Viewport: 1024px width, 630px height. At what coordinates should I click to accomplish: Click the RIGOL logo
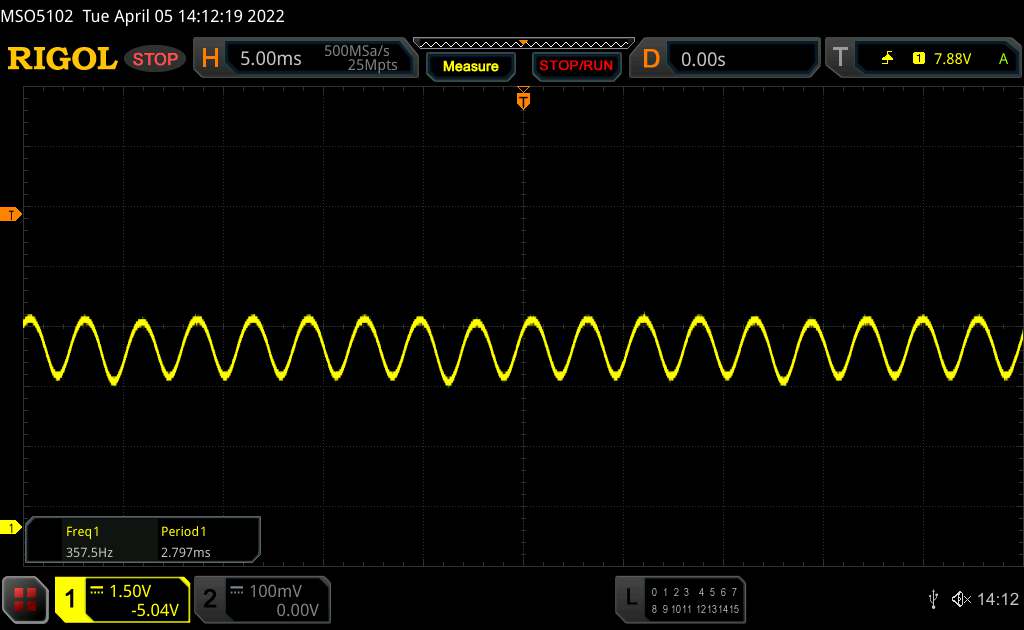click(62, 59)
